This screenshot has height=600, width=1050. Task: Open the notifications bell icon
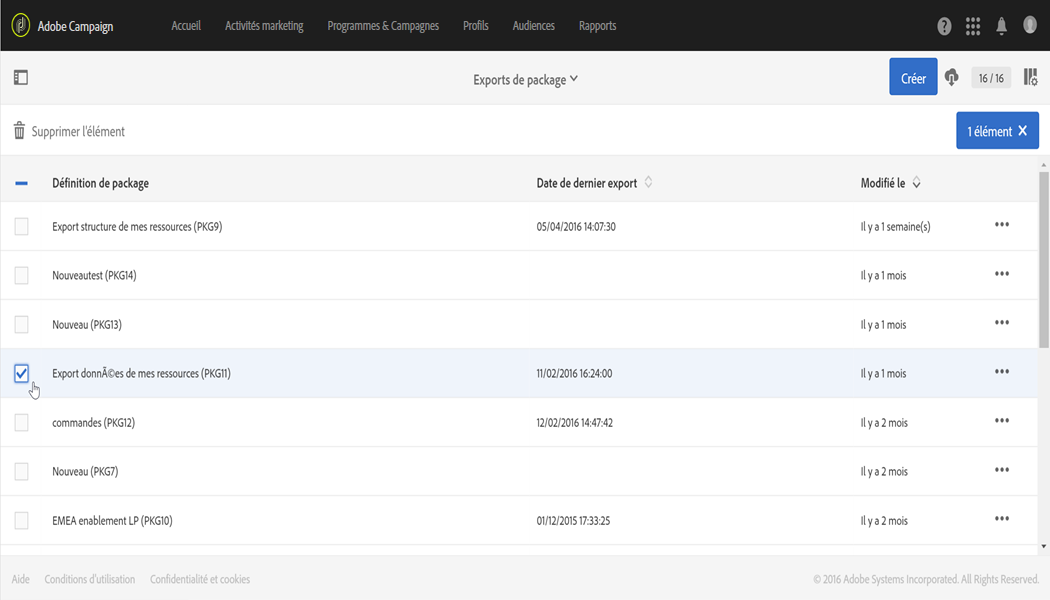click(x=1001, y=26)
